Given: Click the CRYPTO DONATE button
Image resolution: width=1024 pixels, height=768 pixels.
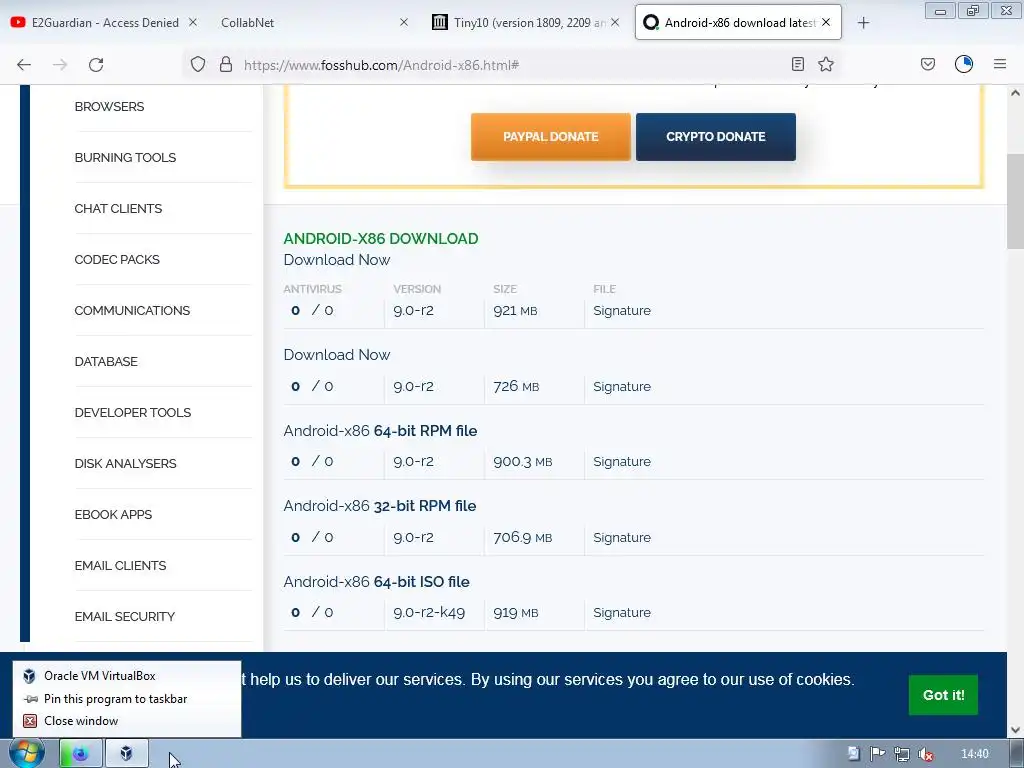Looking at the screenshot, I should click(716, 136).
